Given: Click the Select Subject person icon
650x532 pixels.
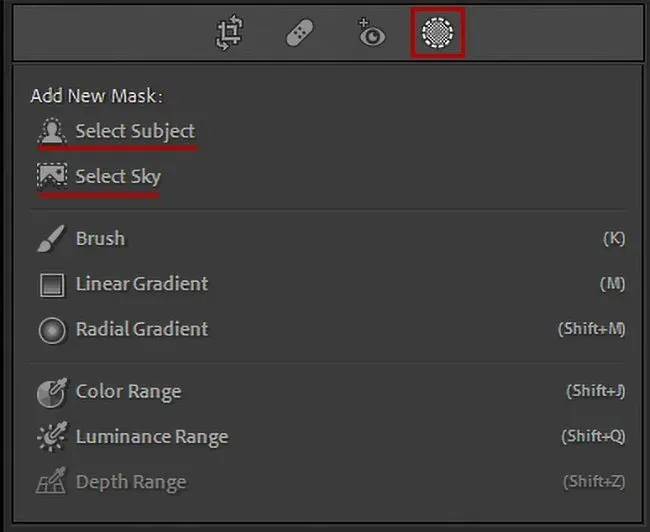Looking at the screenshot, I should coord(51,131).
